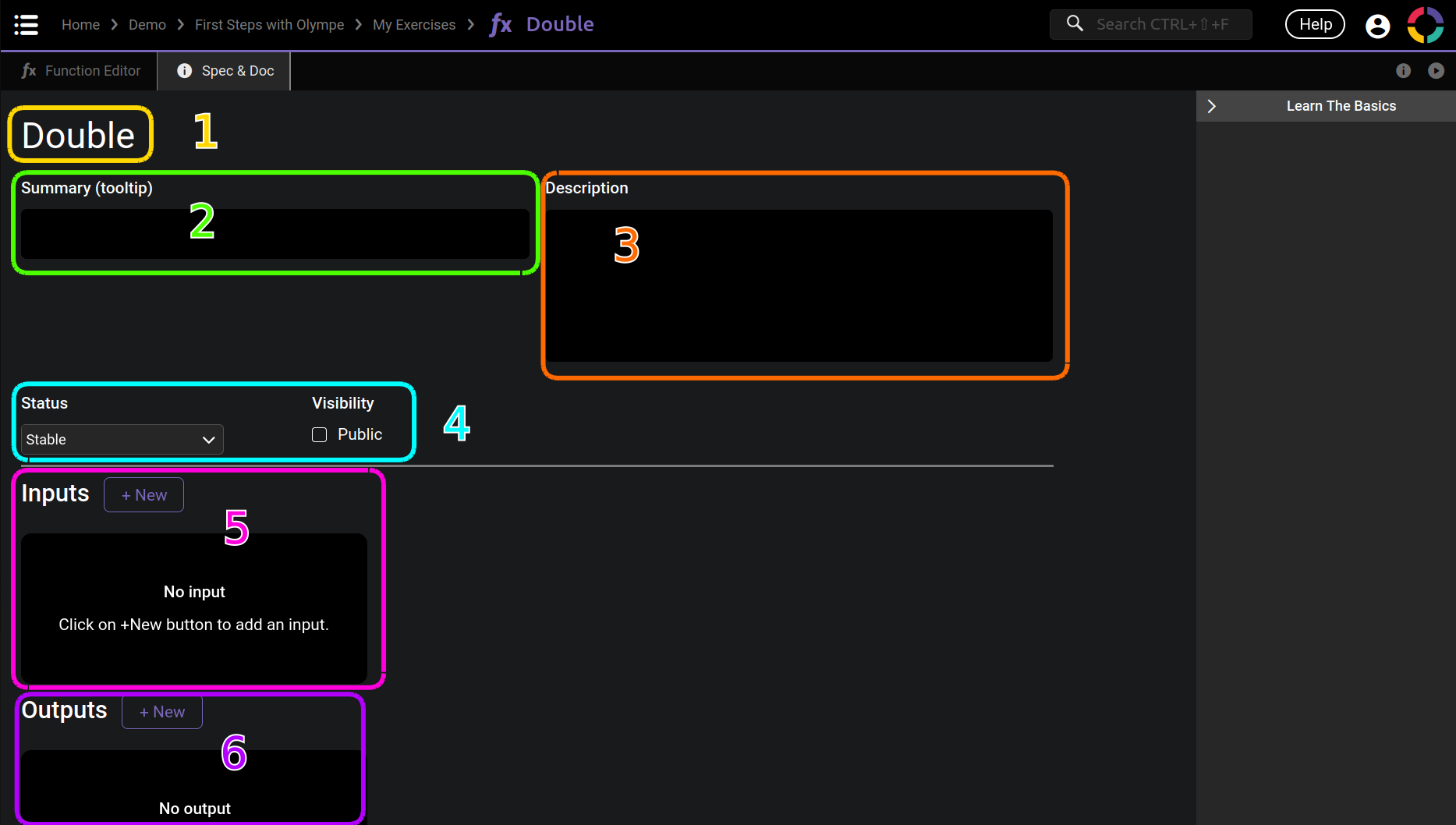Click into the Description text area
Image resolution: width=1456 pixels, height=825 pixels.
799,285
